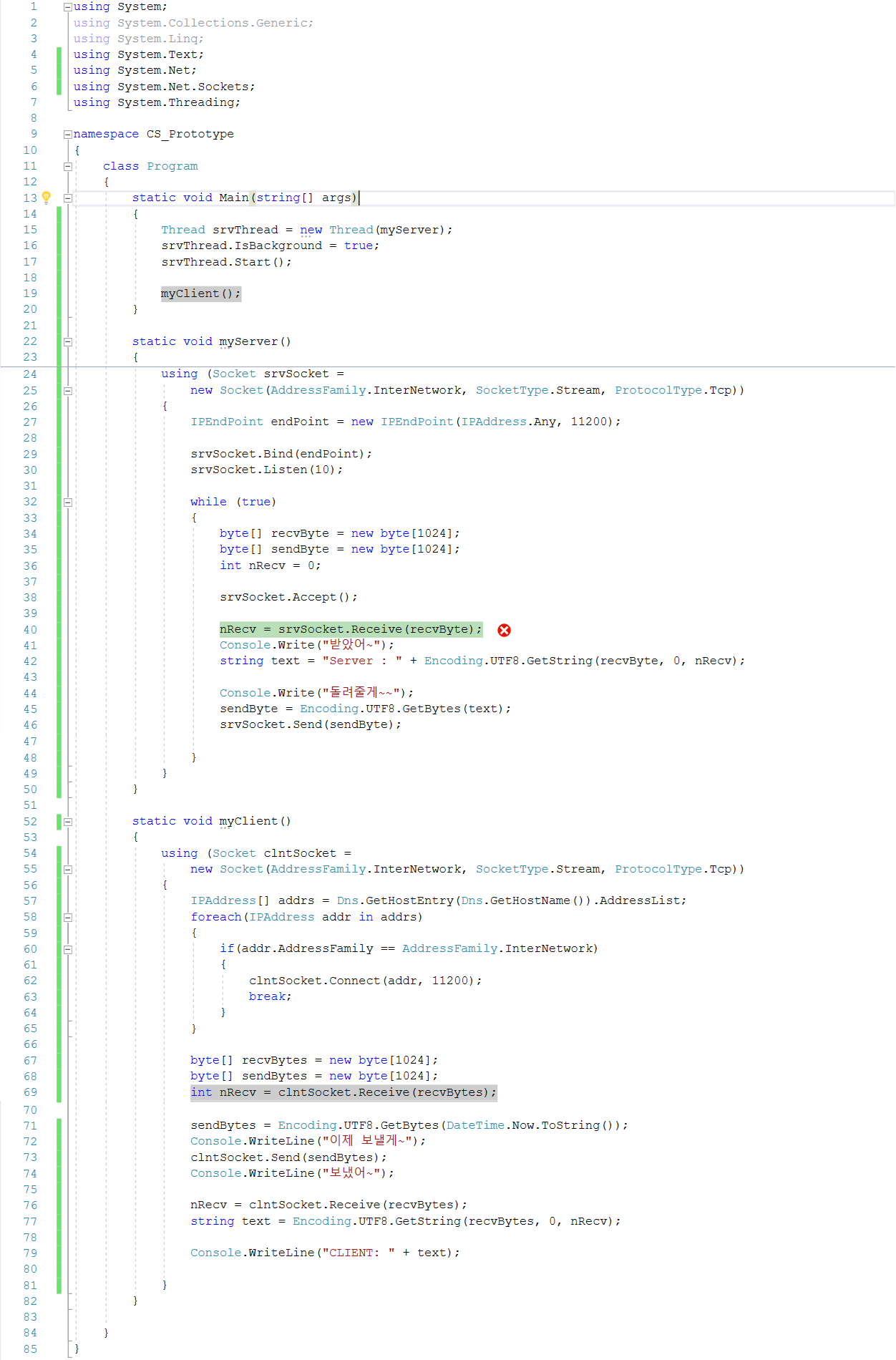
Task: Collapse the Program class
Action: click(x=68, y=166)
